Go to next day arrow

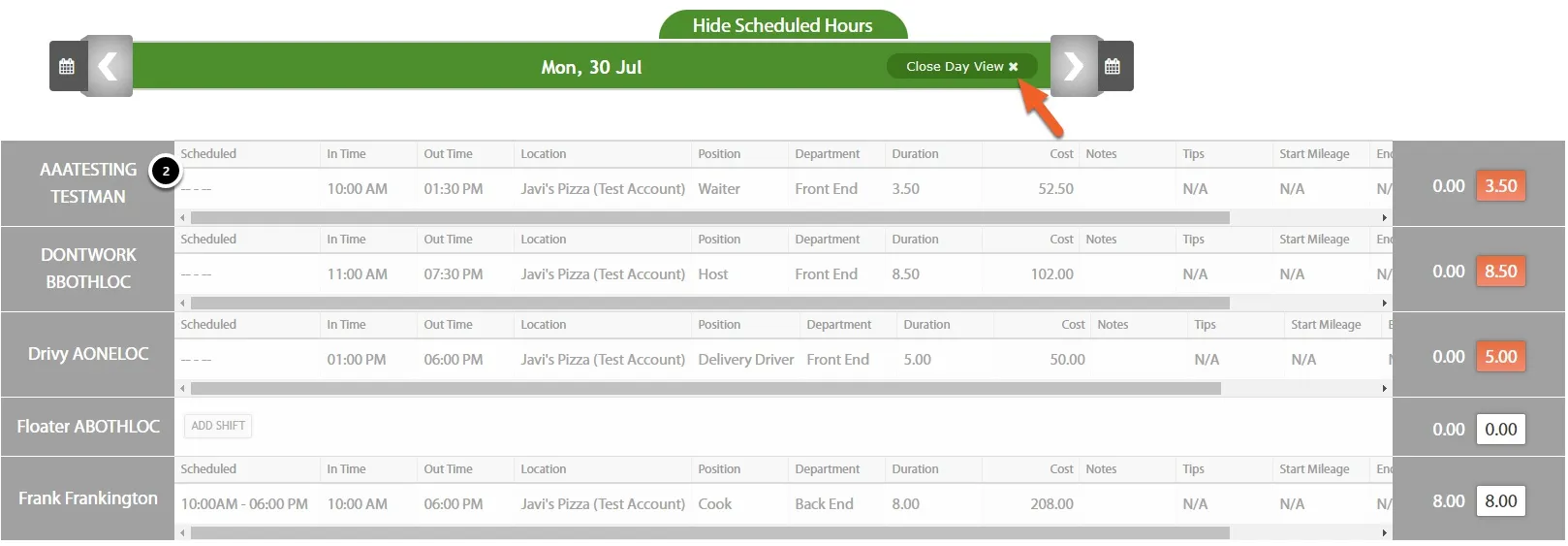1074,66
